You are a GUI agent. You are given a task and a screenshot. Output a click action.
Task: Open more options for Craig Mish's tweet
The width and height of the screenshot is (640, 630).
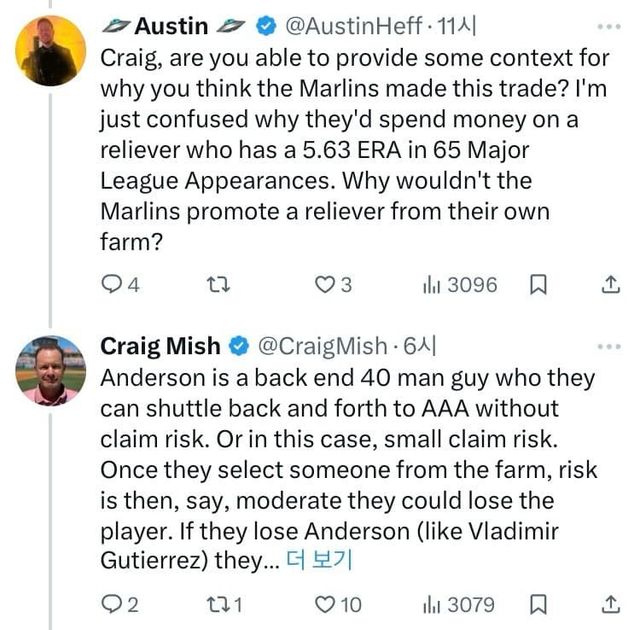pos(608,346)
